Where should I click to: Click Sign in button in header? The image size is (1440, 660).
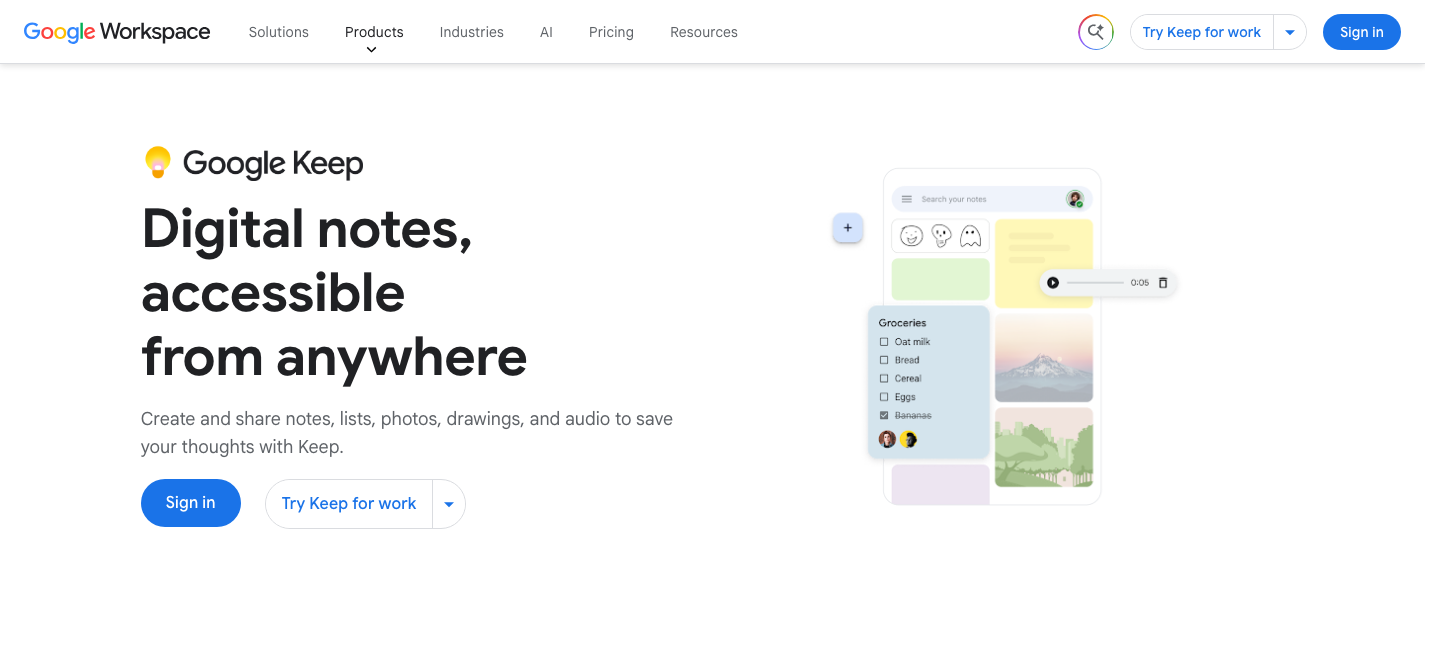1362,32
